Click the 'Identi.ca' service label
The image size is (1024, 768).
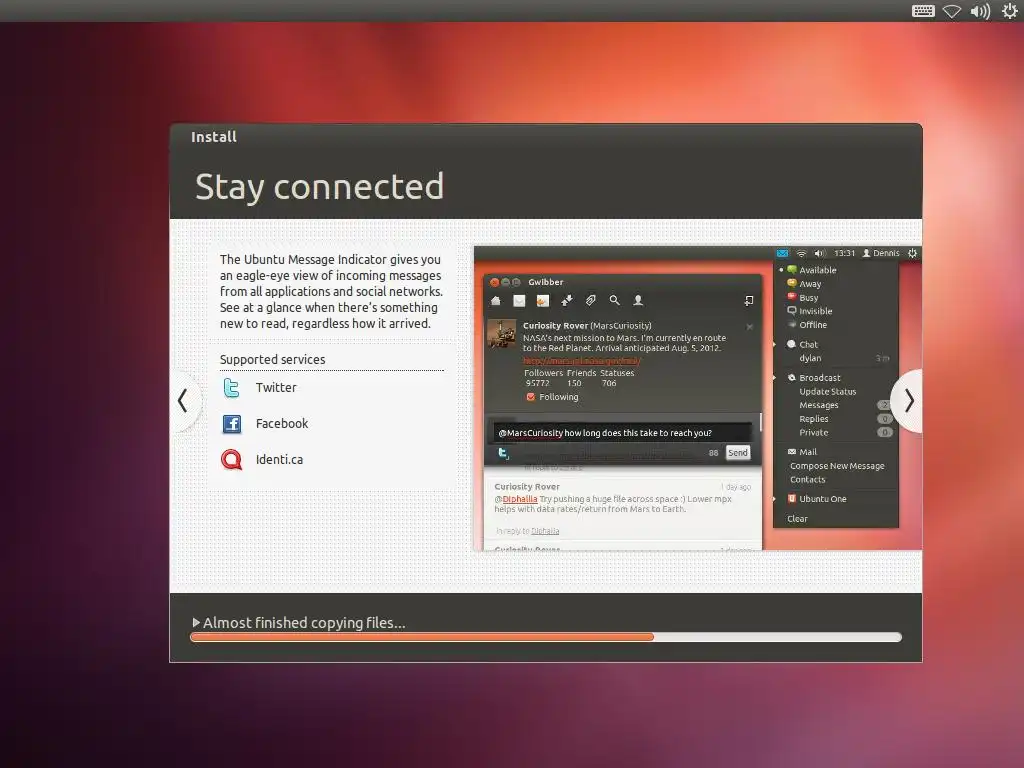click(x=280, y=459)
